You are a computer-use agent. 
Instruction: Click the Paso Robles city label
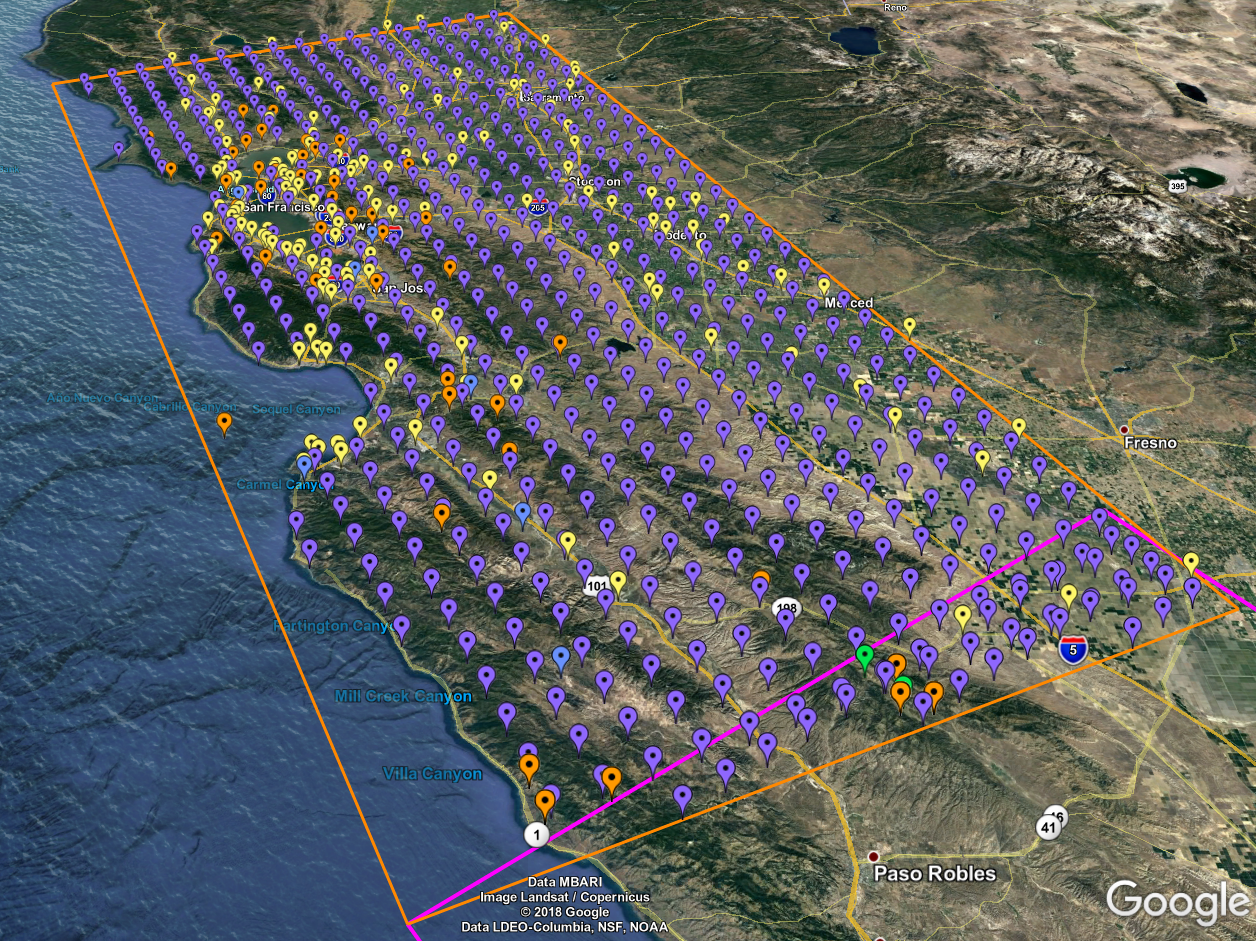935,874
